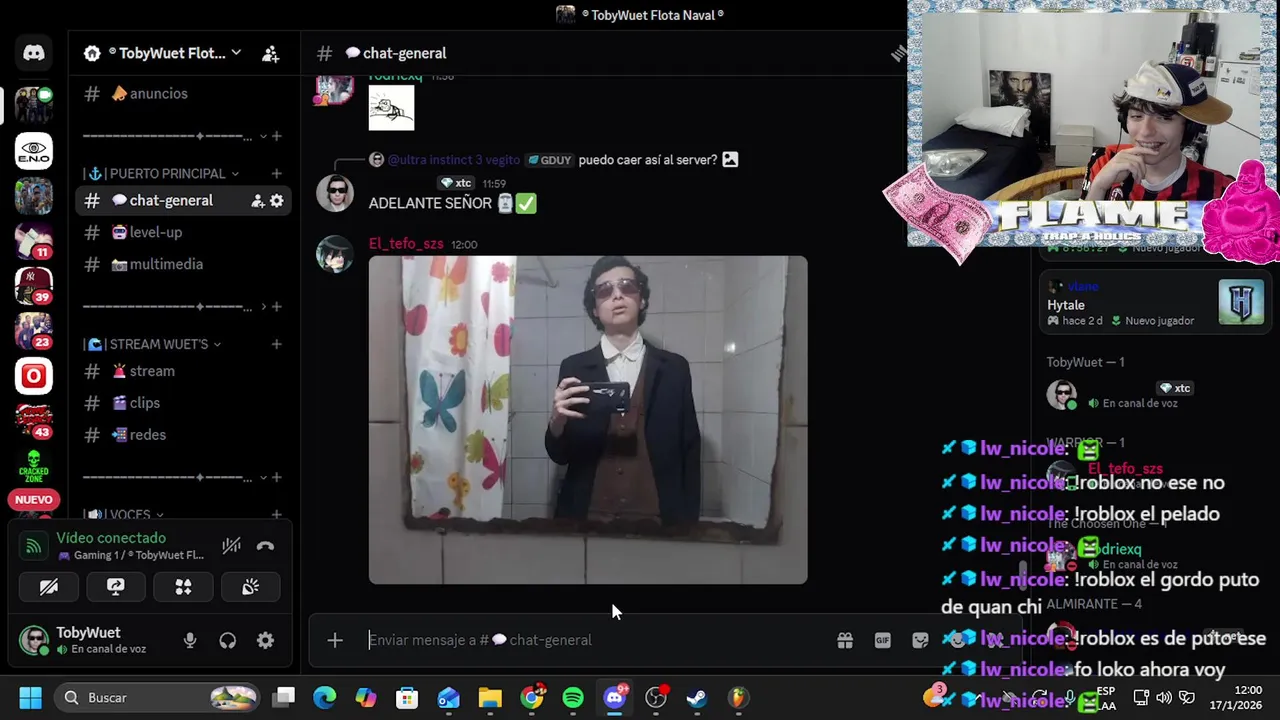
Task: Open the sticker picker
Action: point(920,640)
